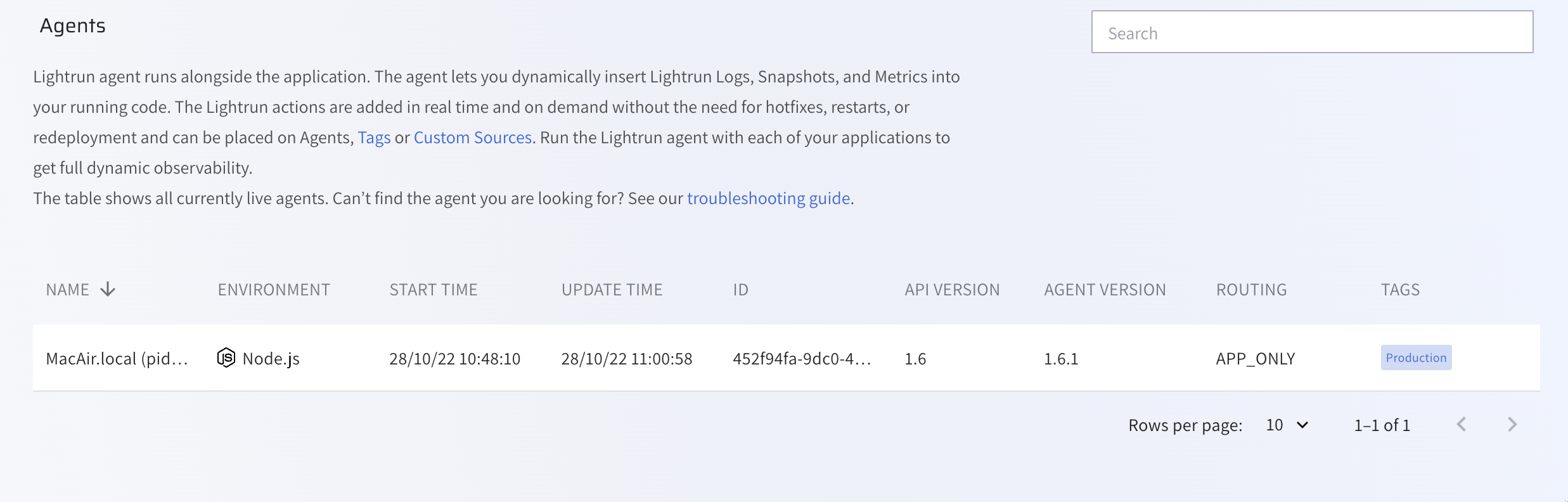Open the Tags link
Image resolution: width=1568 pixels, height=502 pixels.
pyautogui.click(x=374, y=138)
